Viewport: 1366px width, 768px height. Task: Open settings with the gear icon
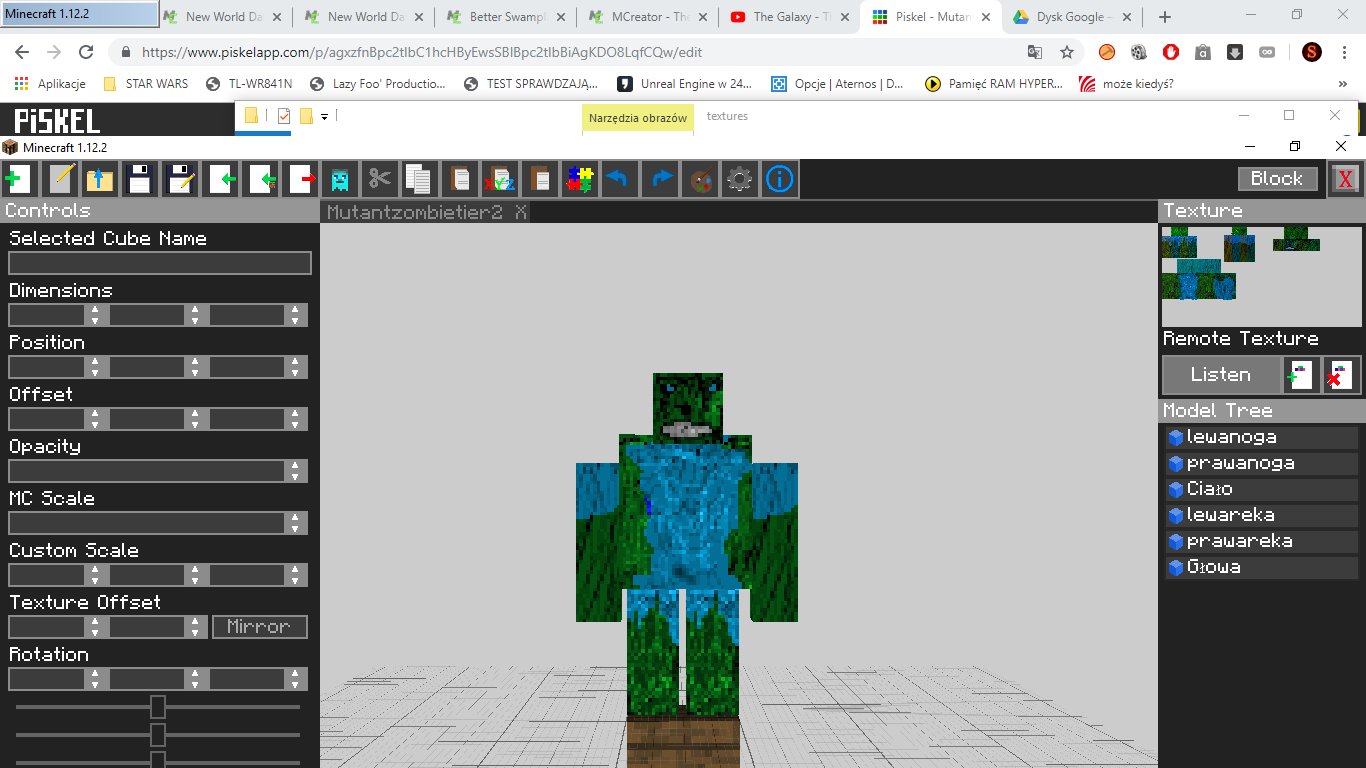coord(739,180)
